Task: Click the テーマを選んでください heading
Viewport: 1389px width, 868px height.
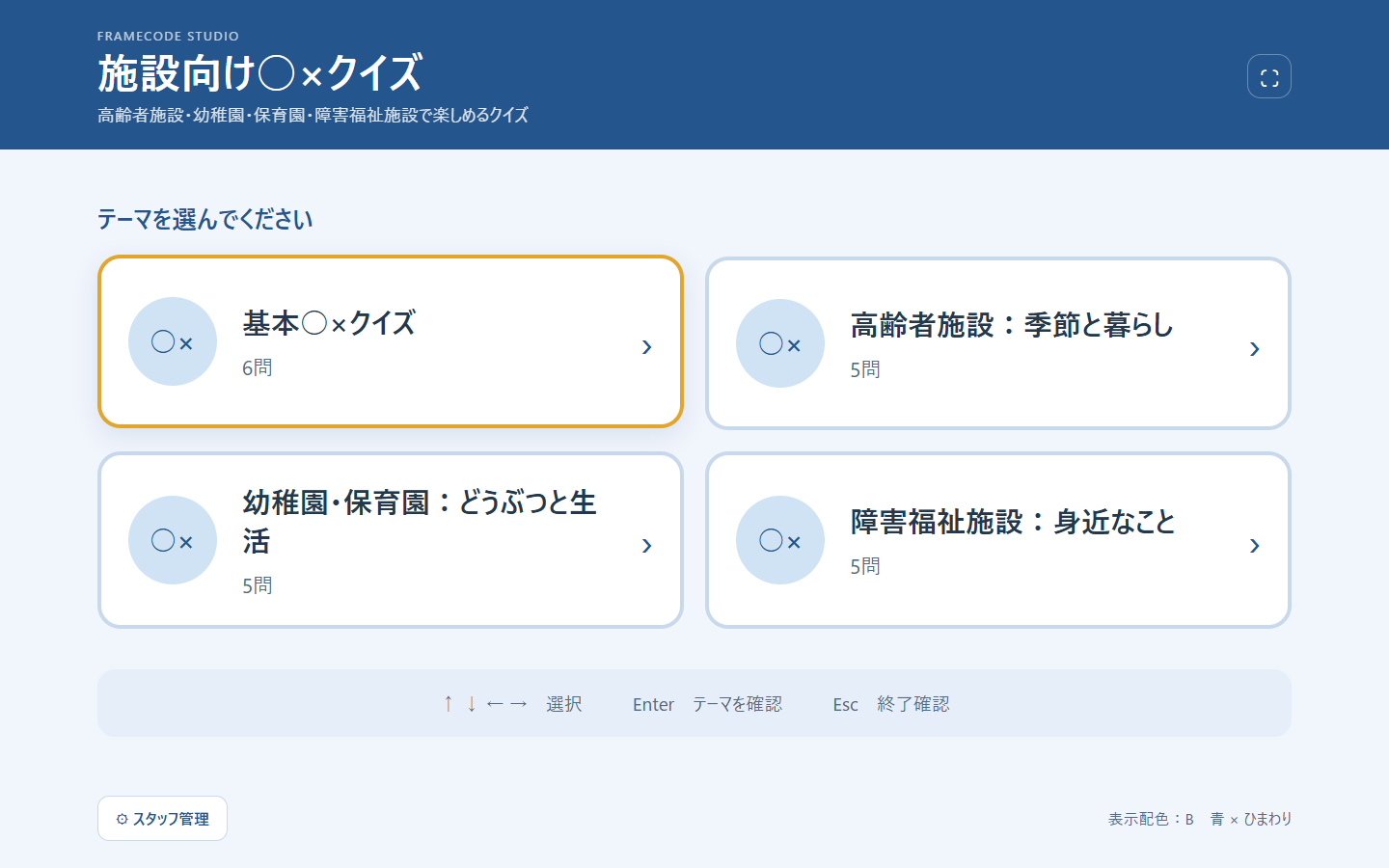Action: pos(205,220)
